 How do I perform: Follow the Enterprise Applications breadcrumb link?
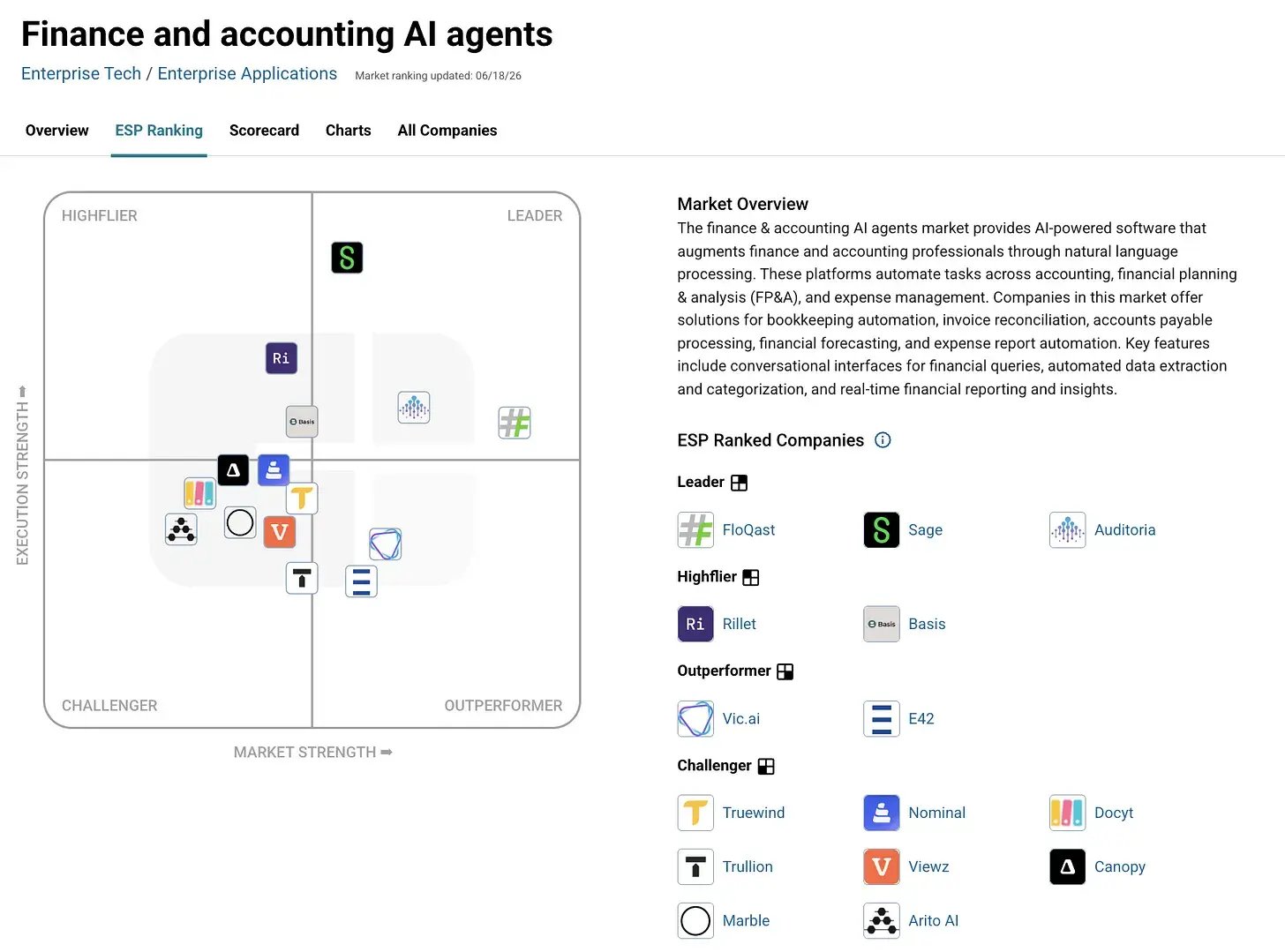click(247, 74)
